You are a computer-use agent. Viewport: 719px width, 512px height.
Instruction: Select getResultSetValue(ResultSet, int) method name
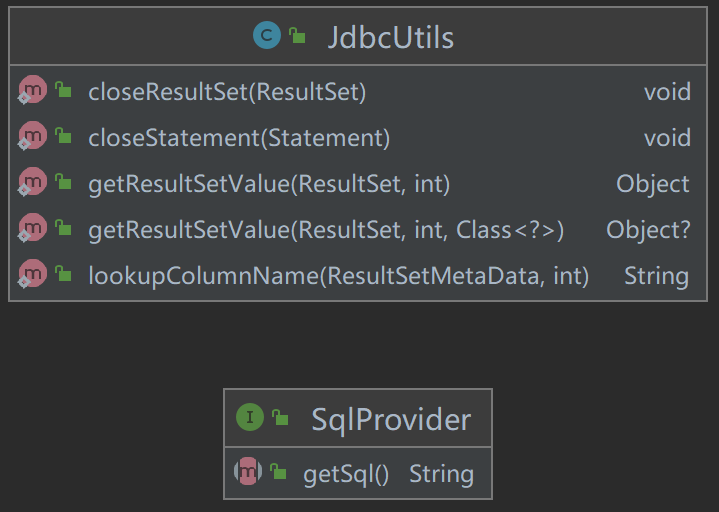click(269, 184)
